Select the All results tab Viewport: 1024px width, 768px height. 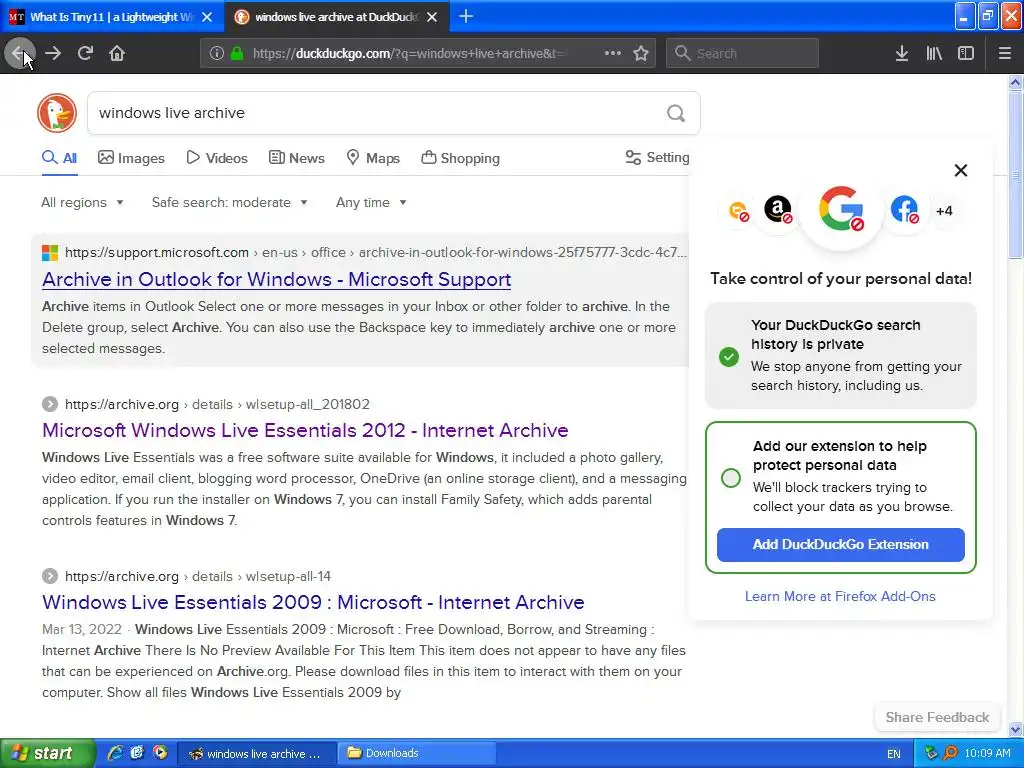(59, 158)
